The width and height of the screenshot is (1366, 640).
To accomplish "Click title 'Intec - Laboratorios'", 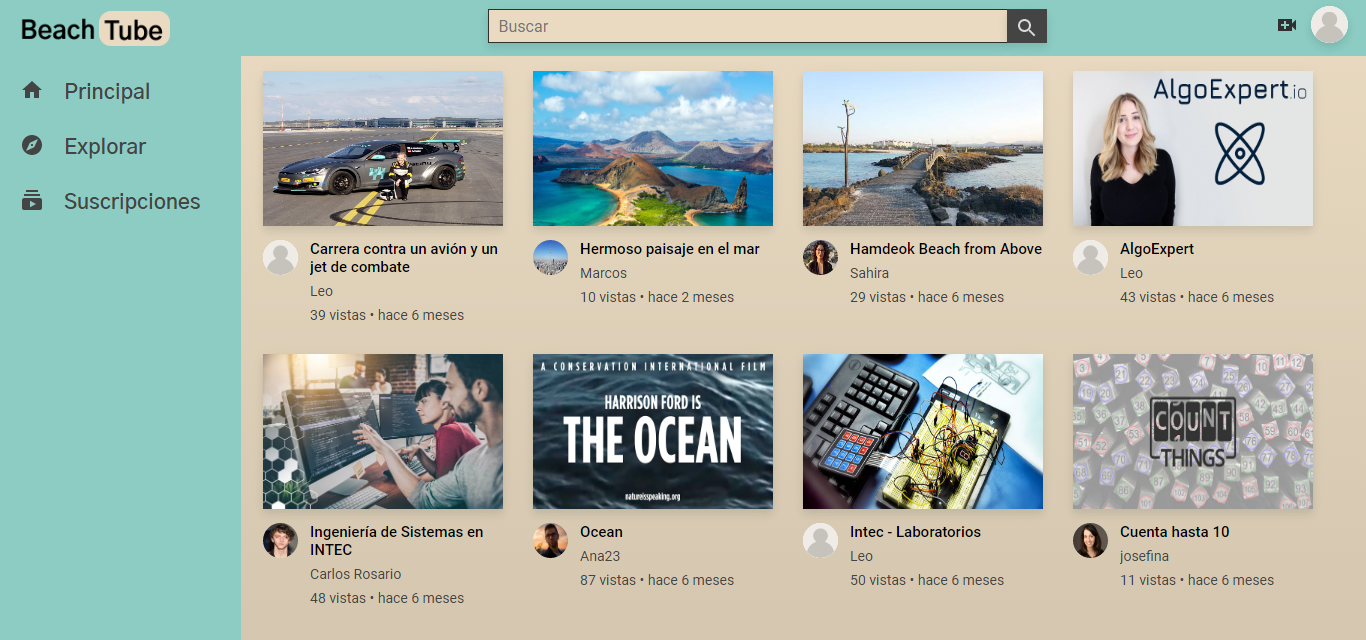I will point(915,532).
